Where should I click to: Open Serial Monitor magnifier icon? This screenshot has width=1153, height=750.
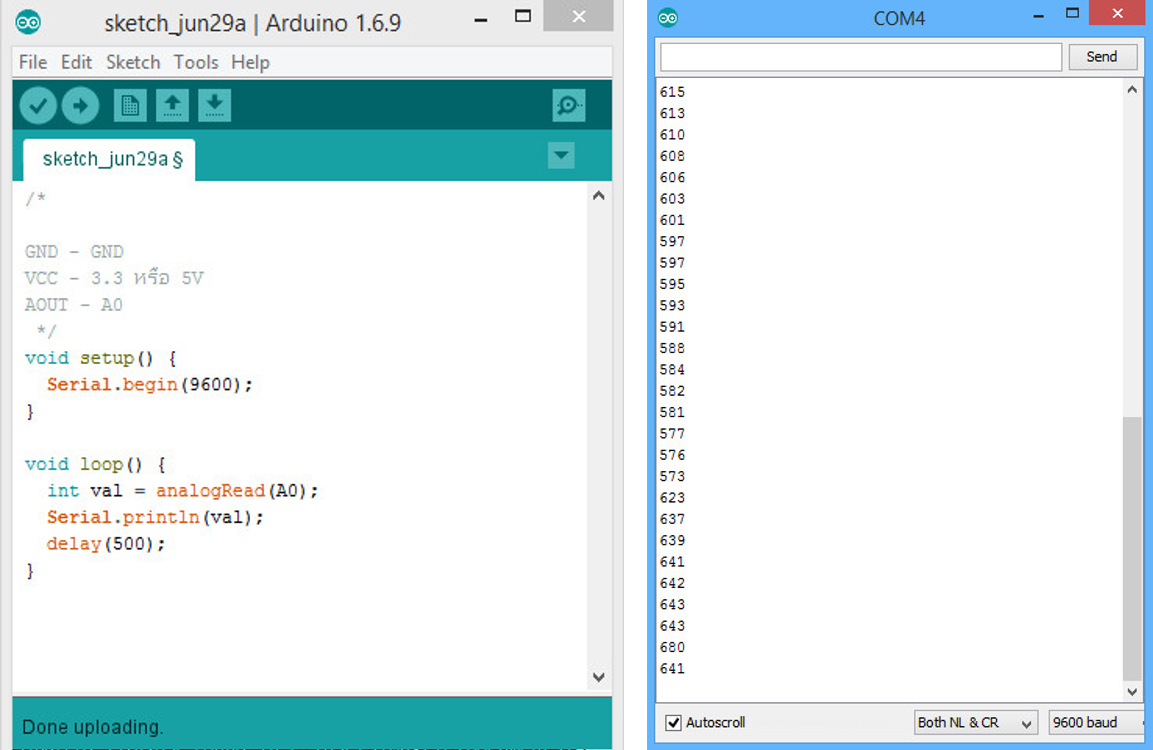click(568, 106)
